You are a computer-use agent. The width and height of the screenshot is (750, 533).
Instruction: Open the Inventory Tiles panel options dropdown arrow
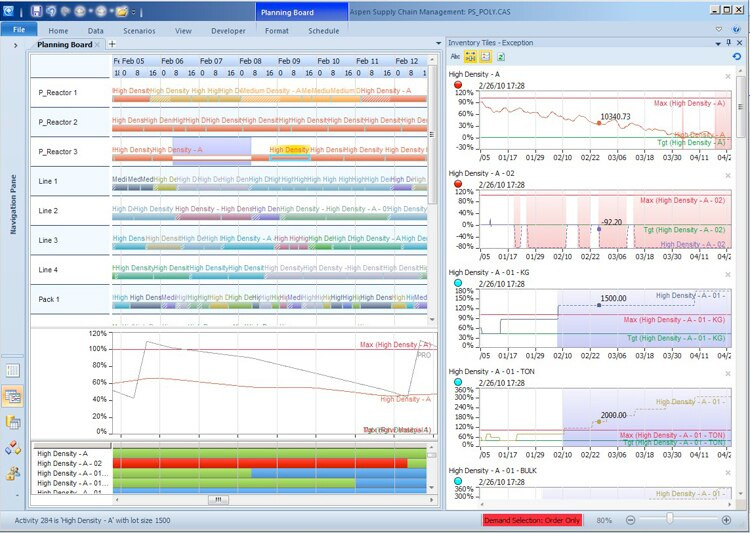(x=718, y=43)
